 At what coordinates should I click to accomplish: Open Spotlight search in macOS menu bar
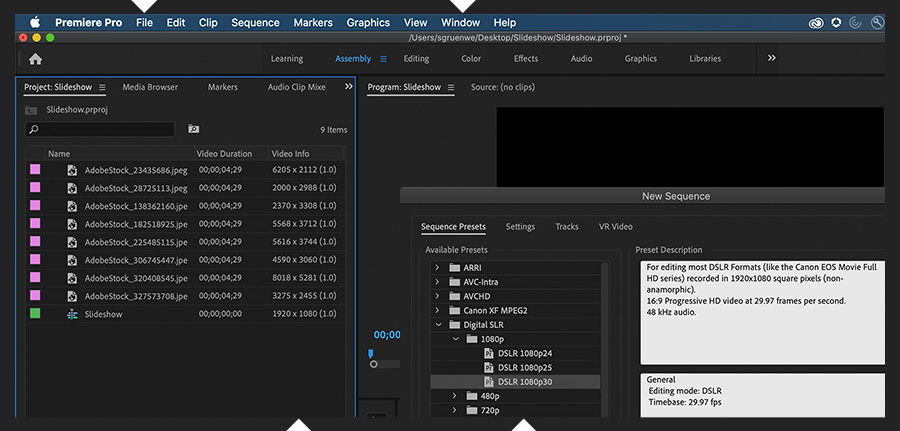point(877,22)
